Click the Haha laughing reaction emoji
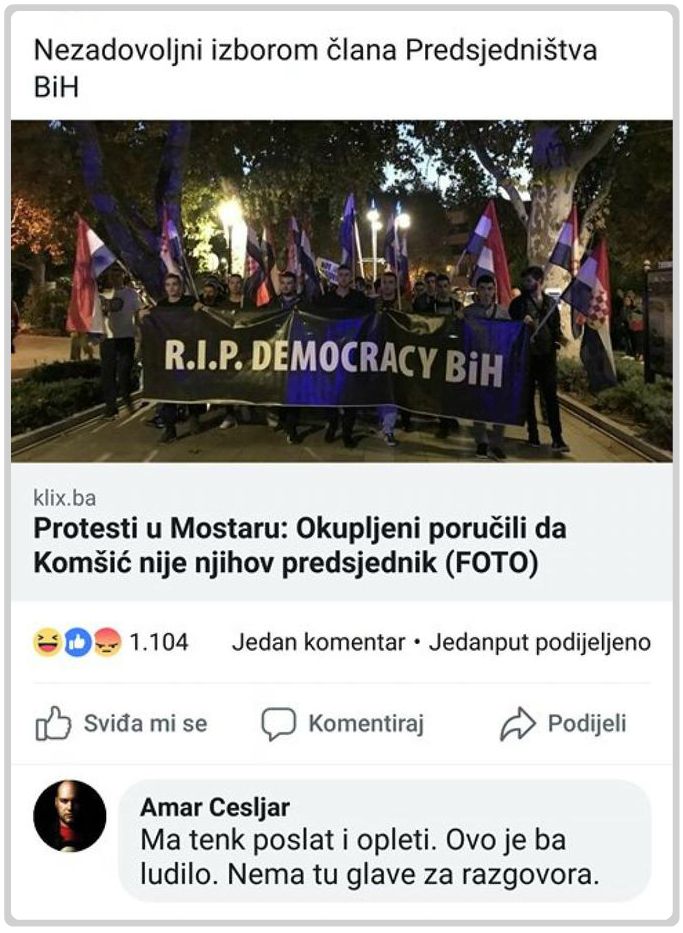The height and width of the screenshot is (933, 683). pyautogui.click(x=48, y=642)
